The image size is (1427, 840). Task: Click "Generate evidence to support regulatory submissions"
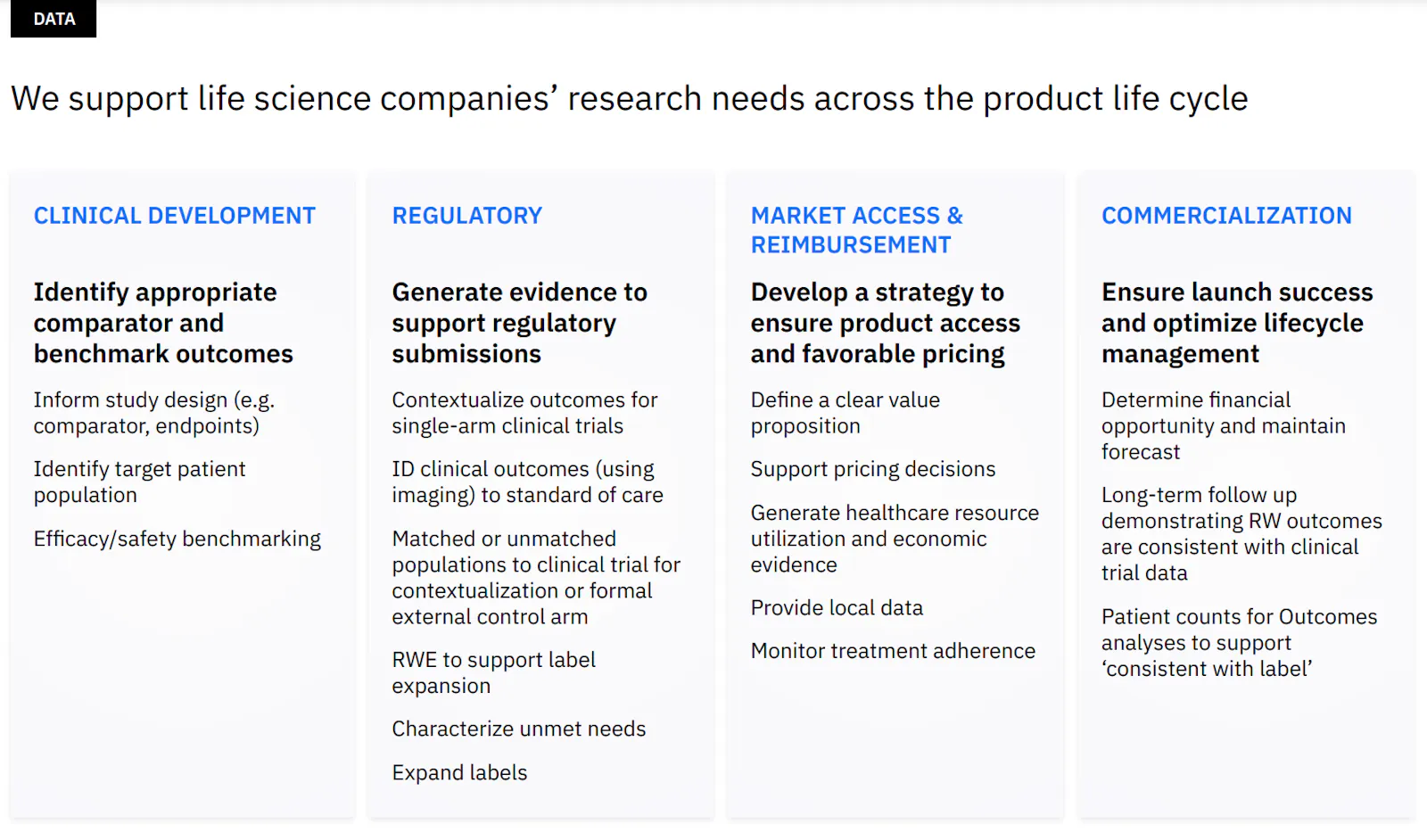[x=519, y=323]
